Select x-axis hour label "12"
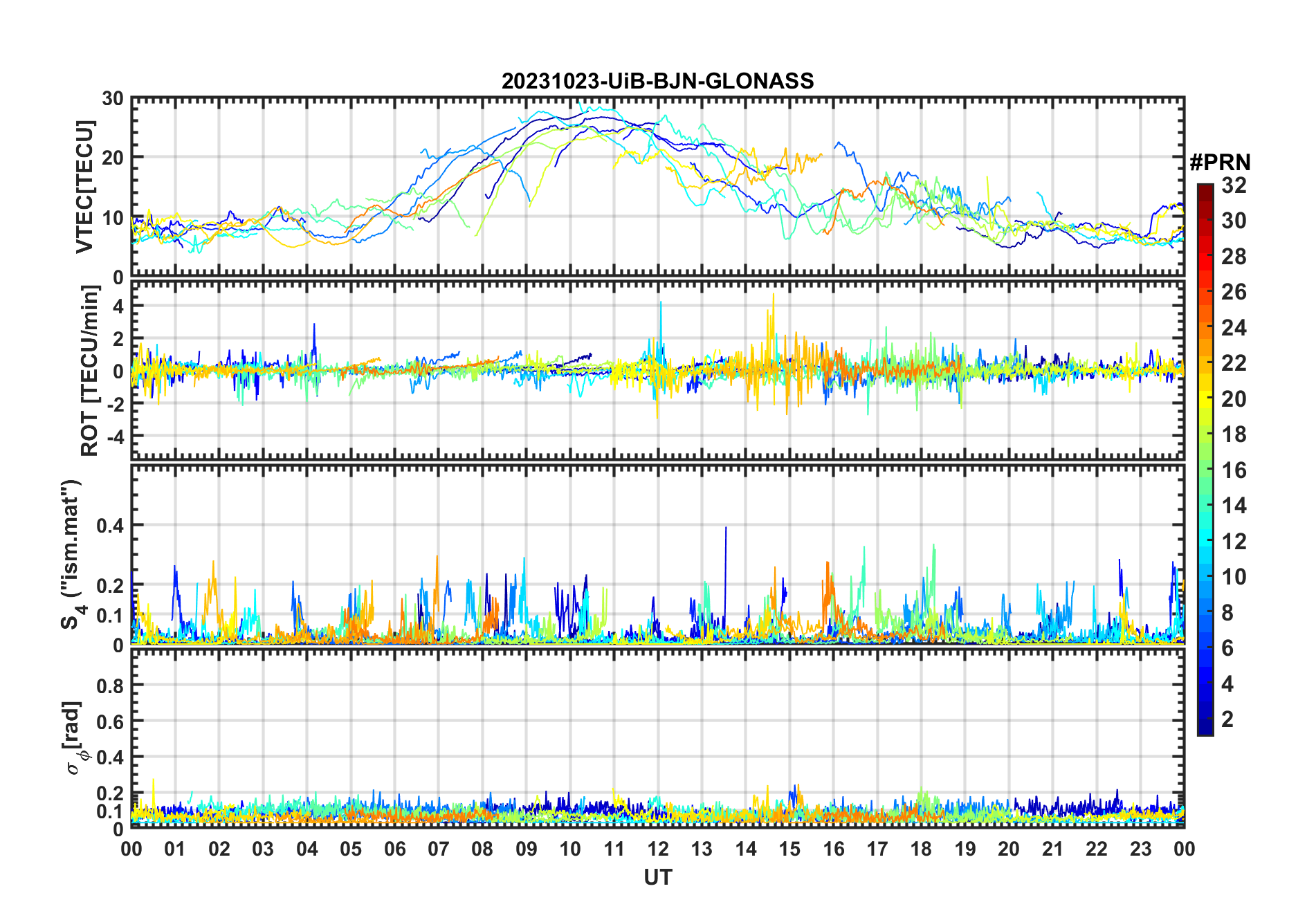This screenshot has height=920, width=1316. pos(658,848)
